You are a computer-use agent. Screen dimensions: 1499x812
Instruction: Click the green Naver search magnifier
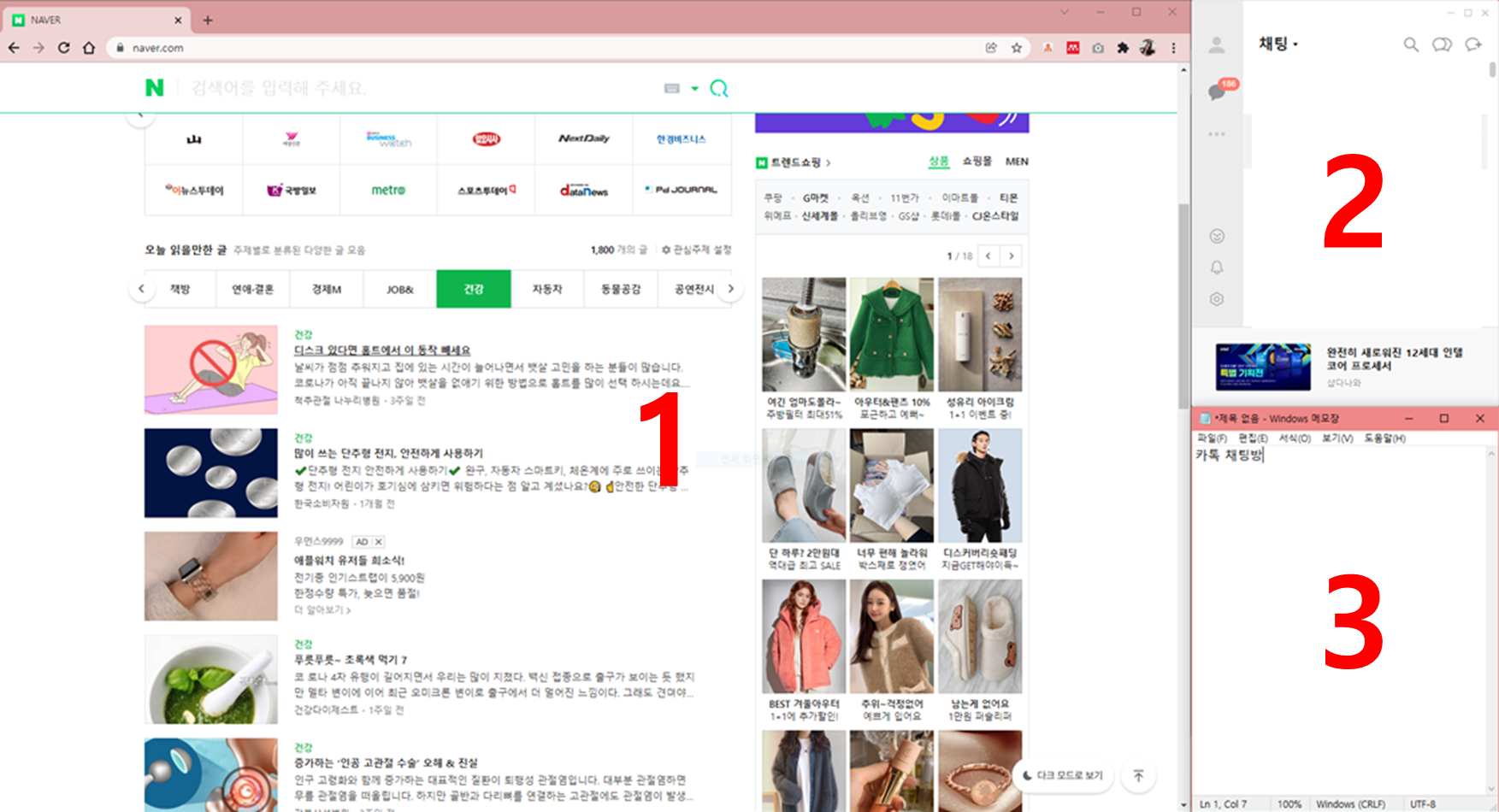pos(719,88)
